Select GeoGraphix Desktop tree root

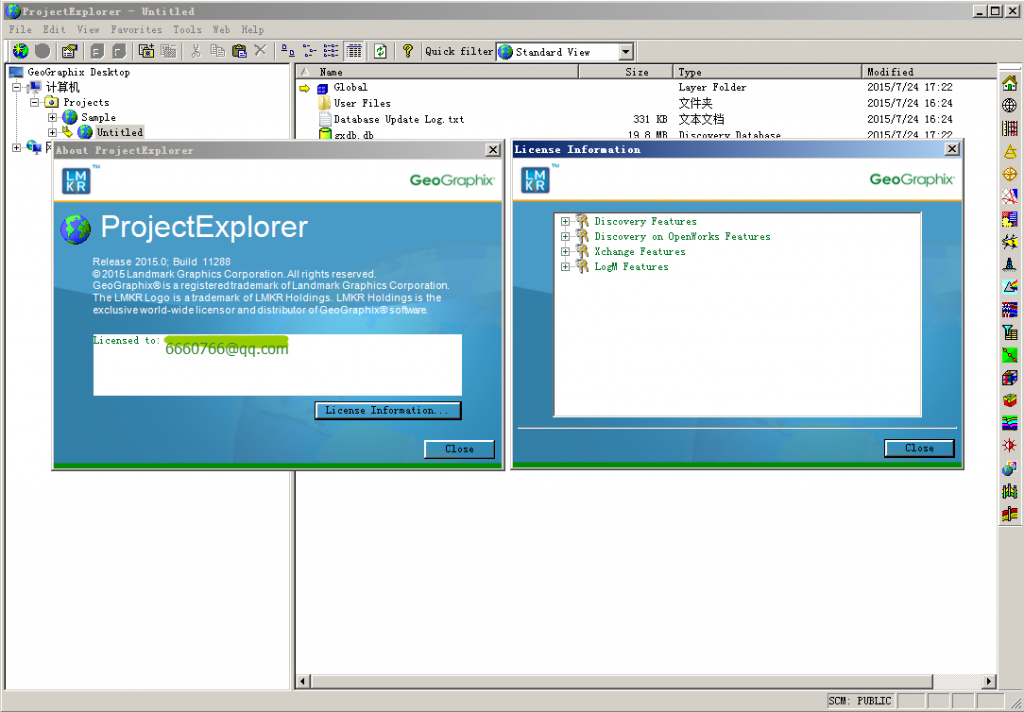(x=78, y=72)
